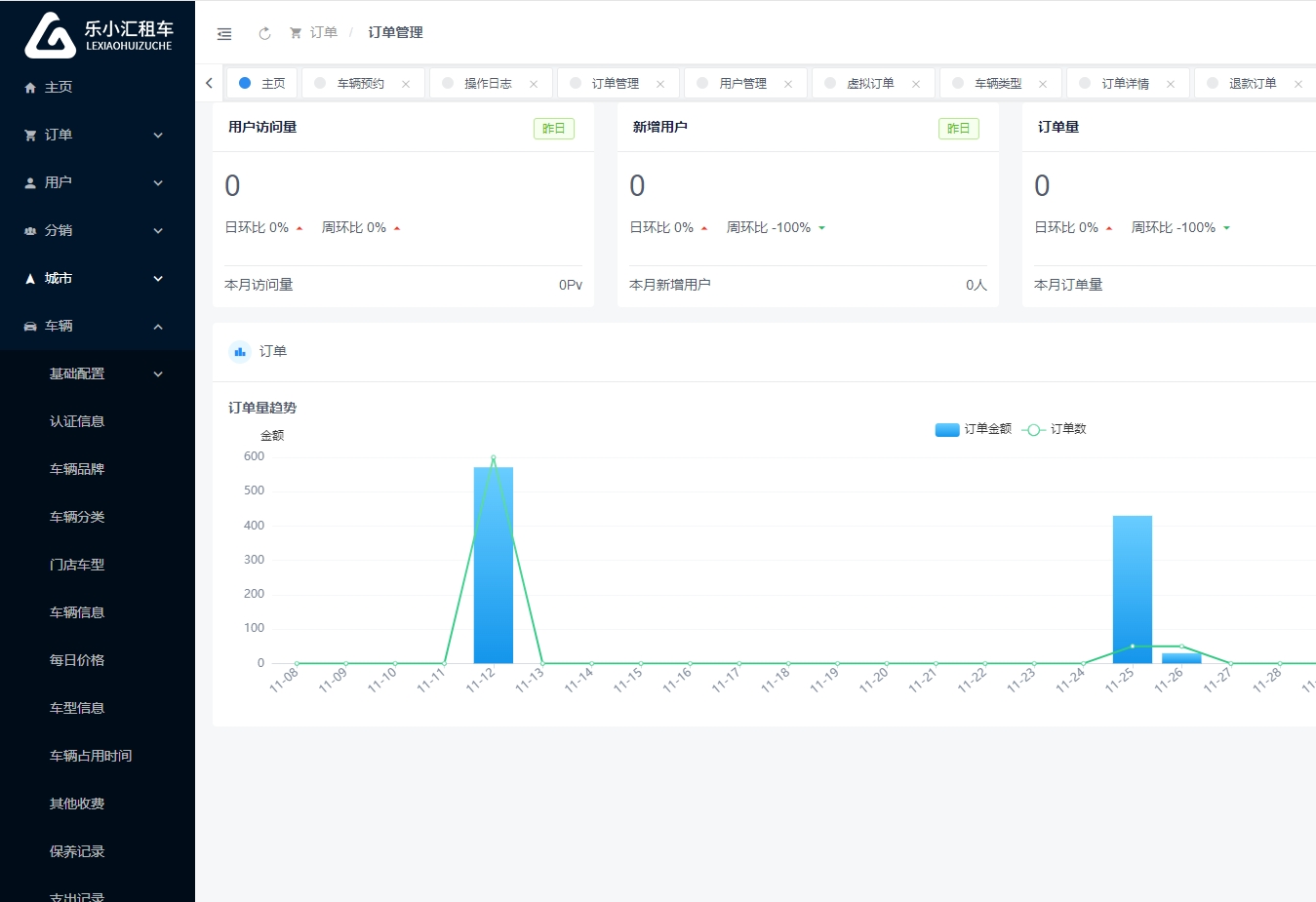Click the 城市 sidebar icon

click(30, 279)
